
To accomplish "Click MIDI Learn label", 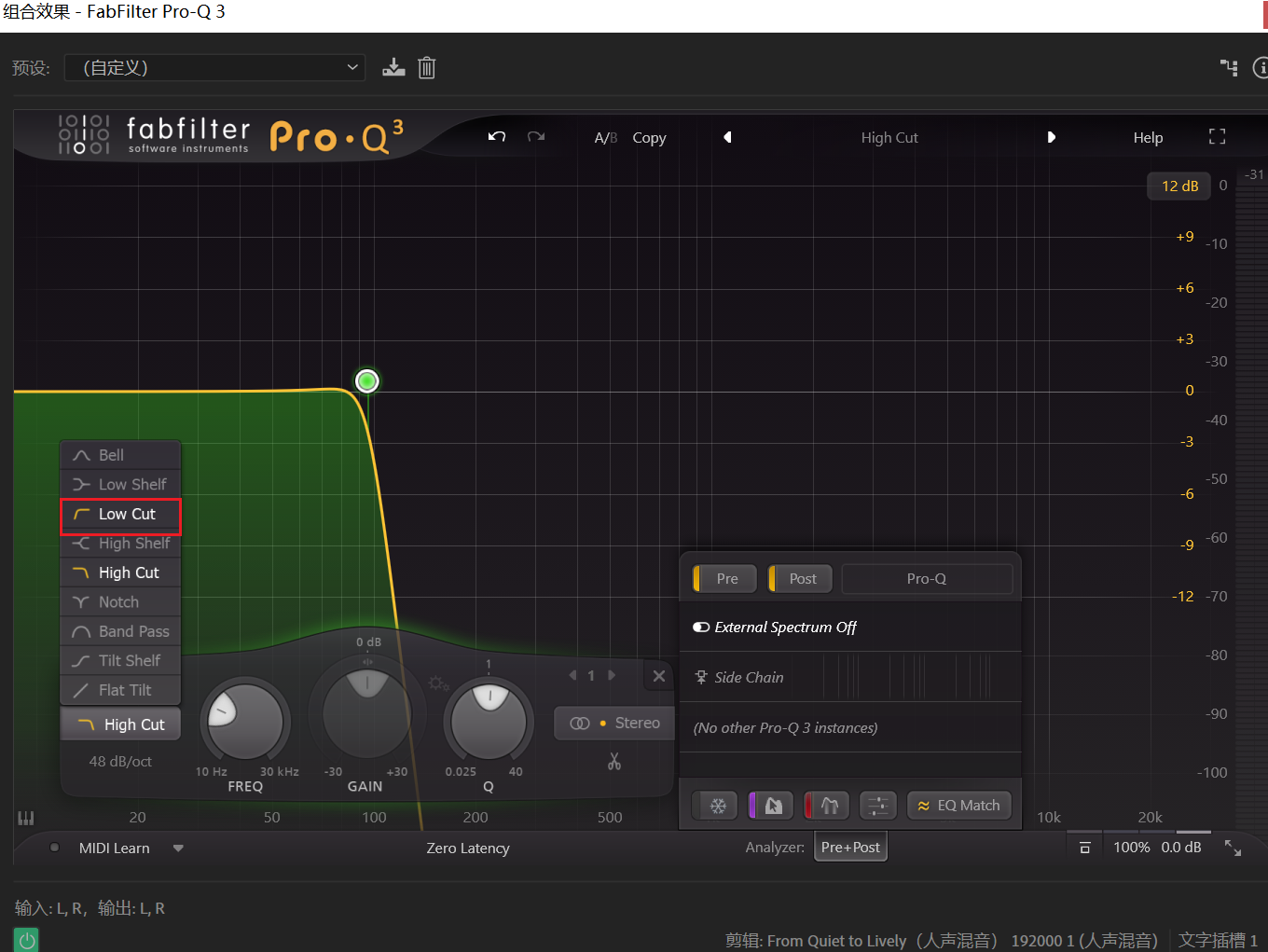I will click(114, 849).
